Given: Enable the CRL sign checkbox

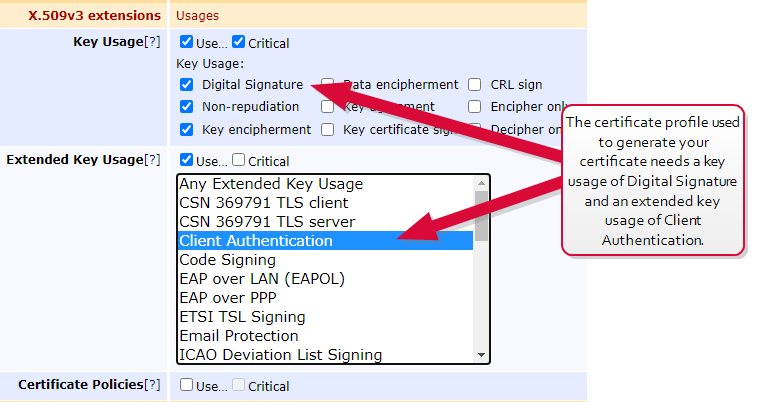Looking at the screenshot, I should tap(475, 85).
